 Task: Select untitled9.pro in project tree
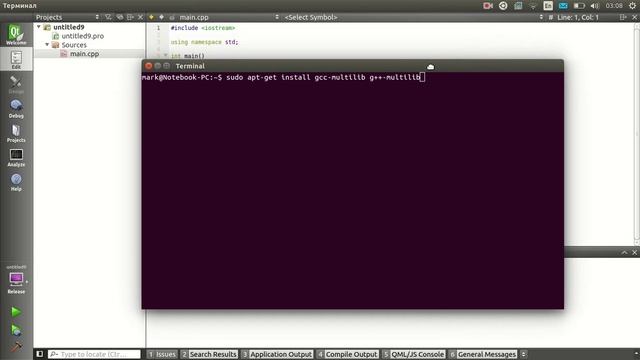82,36
